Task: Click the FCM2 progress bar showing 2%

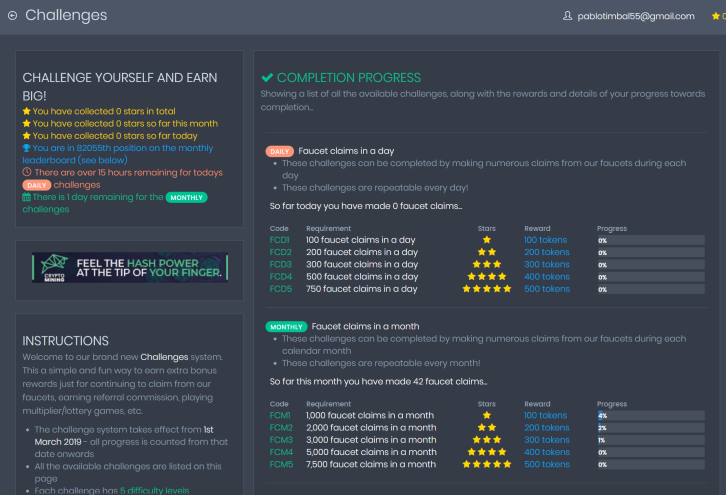Action: (x=651, y=428)
